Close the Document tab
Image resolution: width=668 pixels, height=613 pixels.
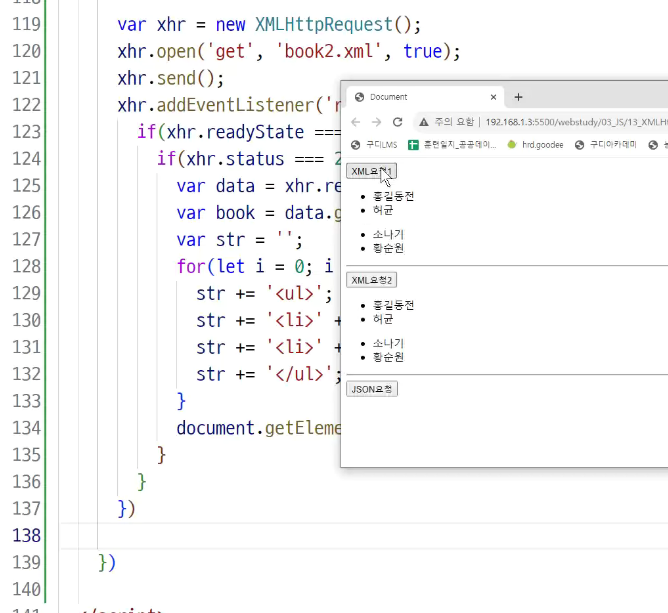[x=493, y=97]
